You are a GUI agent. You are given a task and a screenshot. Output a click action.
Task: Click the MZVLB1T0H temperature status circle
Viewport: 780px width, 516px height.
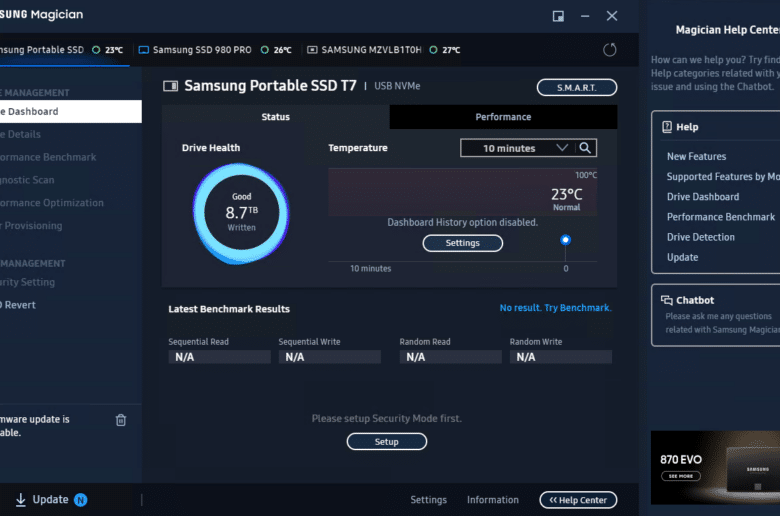point(433,50)
